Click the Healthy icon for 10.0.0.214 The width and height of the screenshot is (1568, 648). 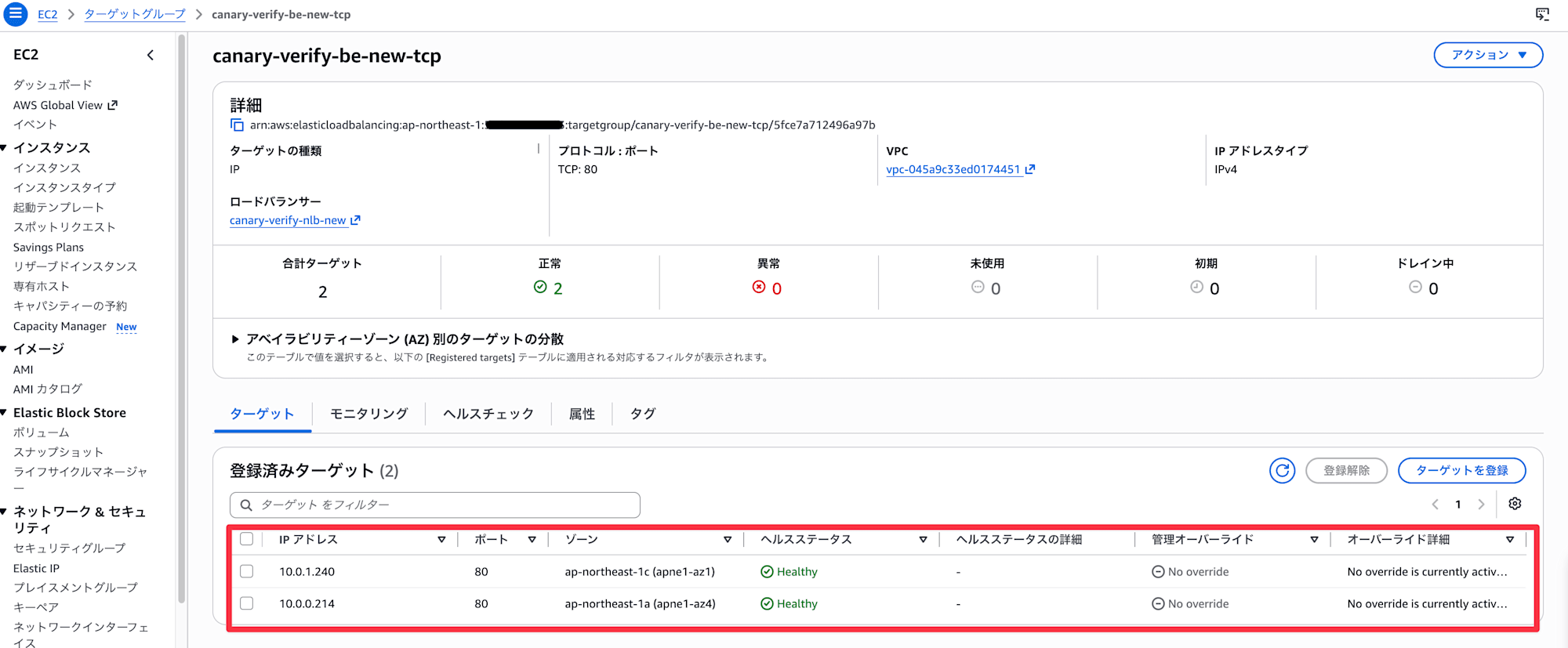tap(767, 604)
